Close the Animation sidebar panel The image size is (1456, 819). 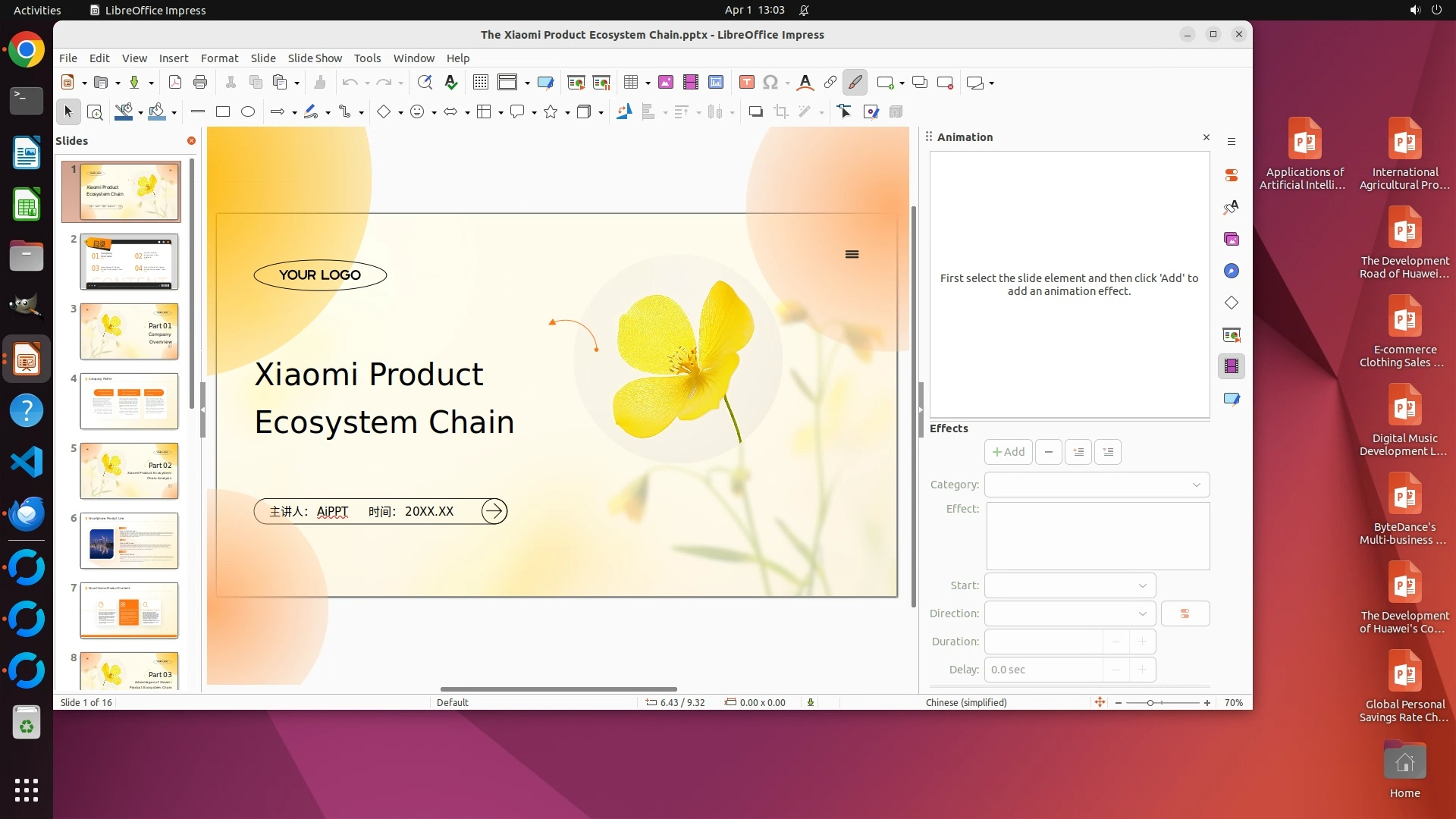(x=1207, y=137)
